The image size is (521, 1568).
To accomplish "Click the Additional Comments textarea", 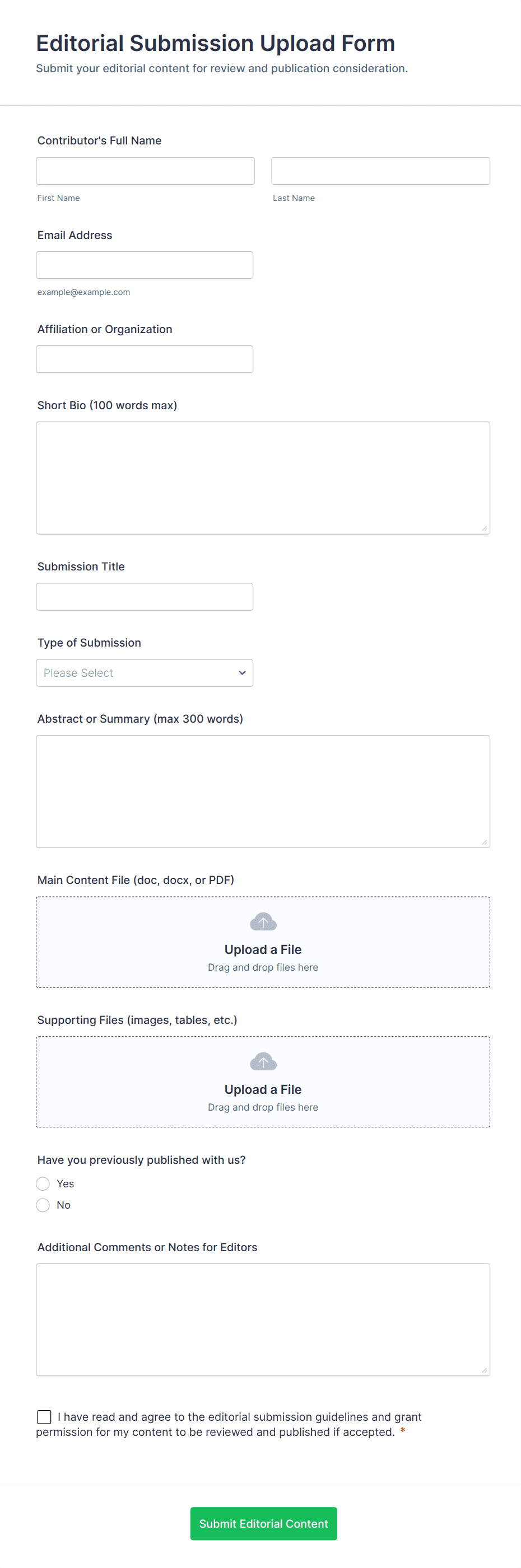I will click(263, 1319).
